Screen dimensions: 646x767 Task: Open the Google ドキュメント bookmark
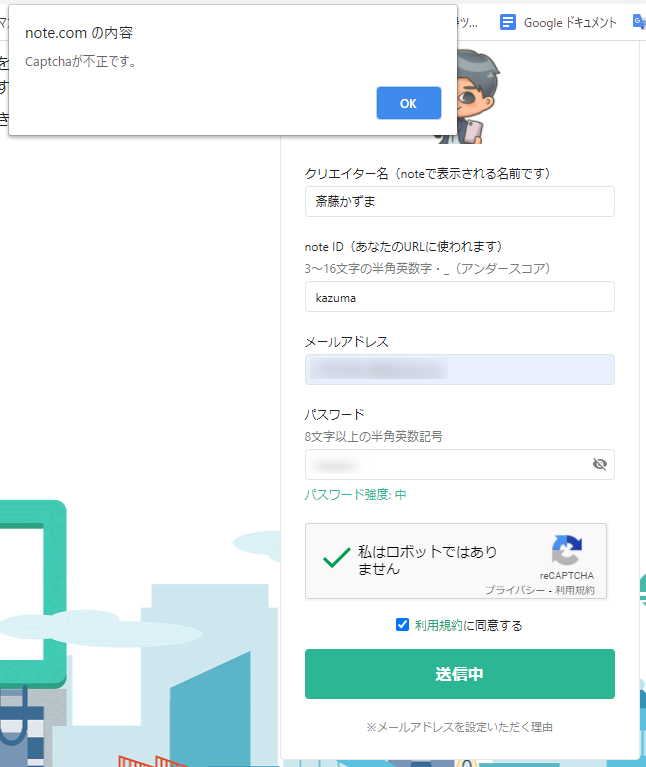coord(558,23)
